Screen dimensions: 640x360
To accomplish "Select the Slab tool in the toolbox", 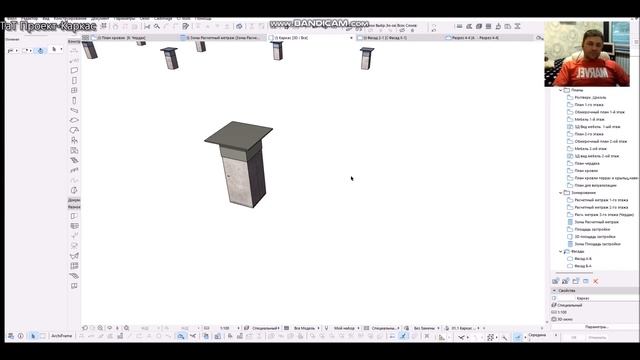I will click(x=74, y=120).
